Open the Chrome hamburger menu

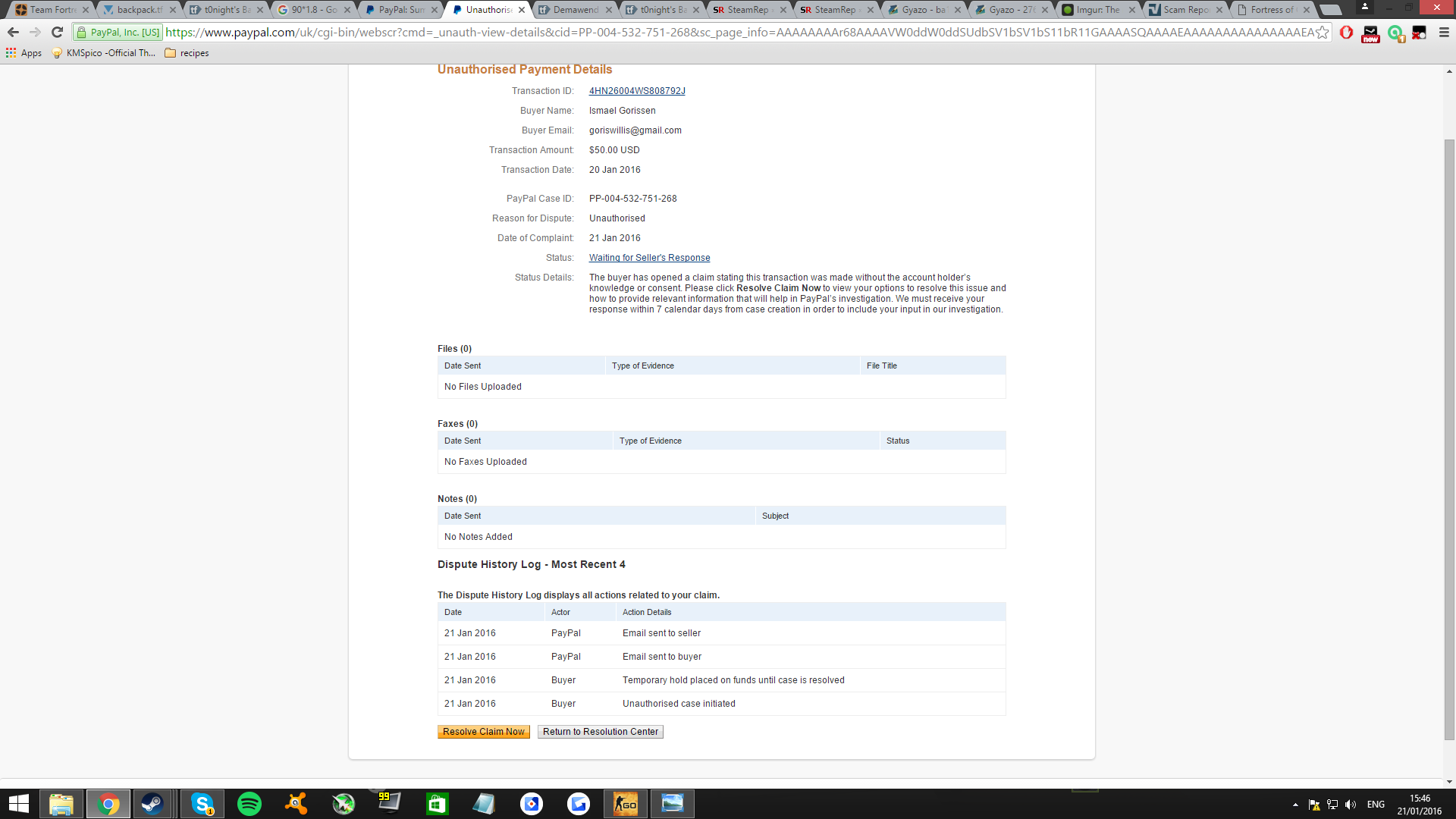pyautogui.click(x=1444, y=33)
